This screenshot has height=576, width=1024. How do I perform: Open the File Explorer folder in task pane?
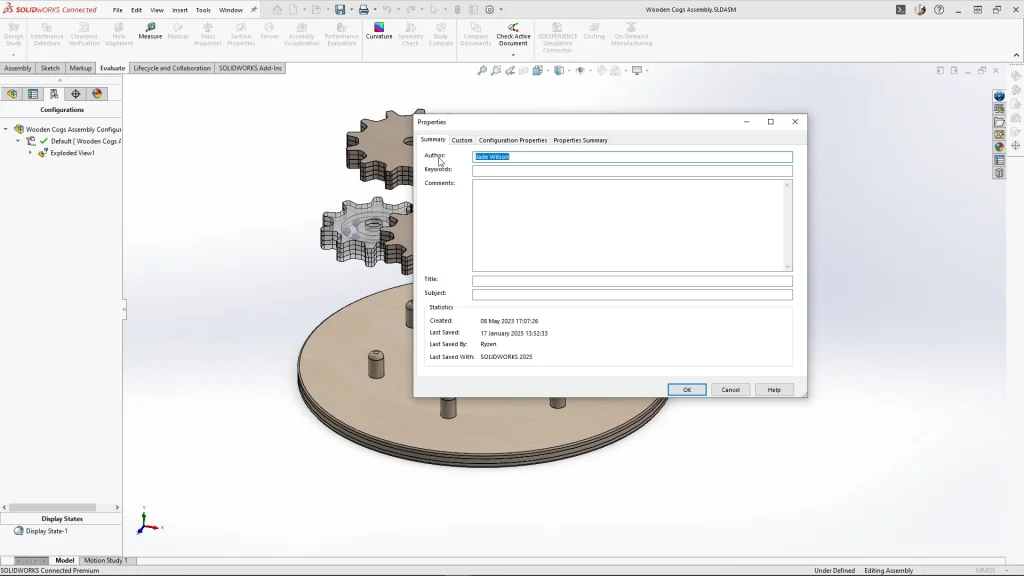click(x=999, y=122)
